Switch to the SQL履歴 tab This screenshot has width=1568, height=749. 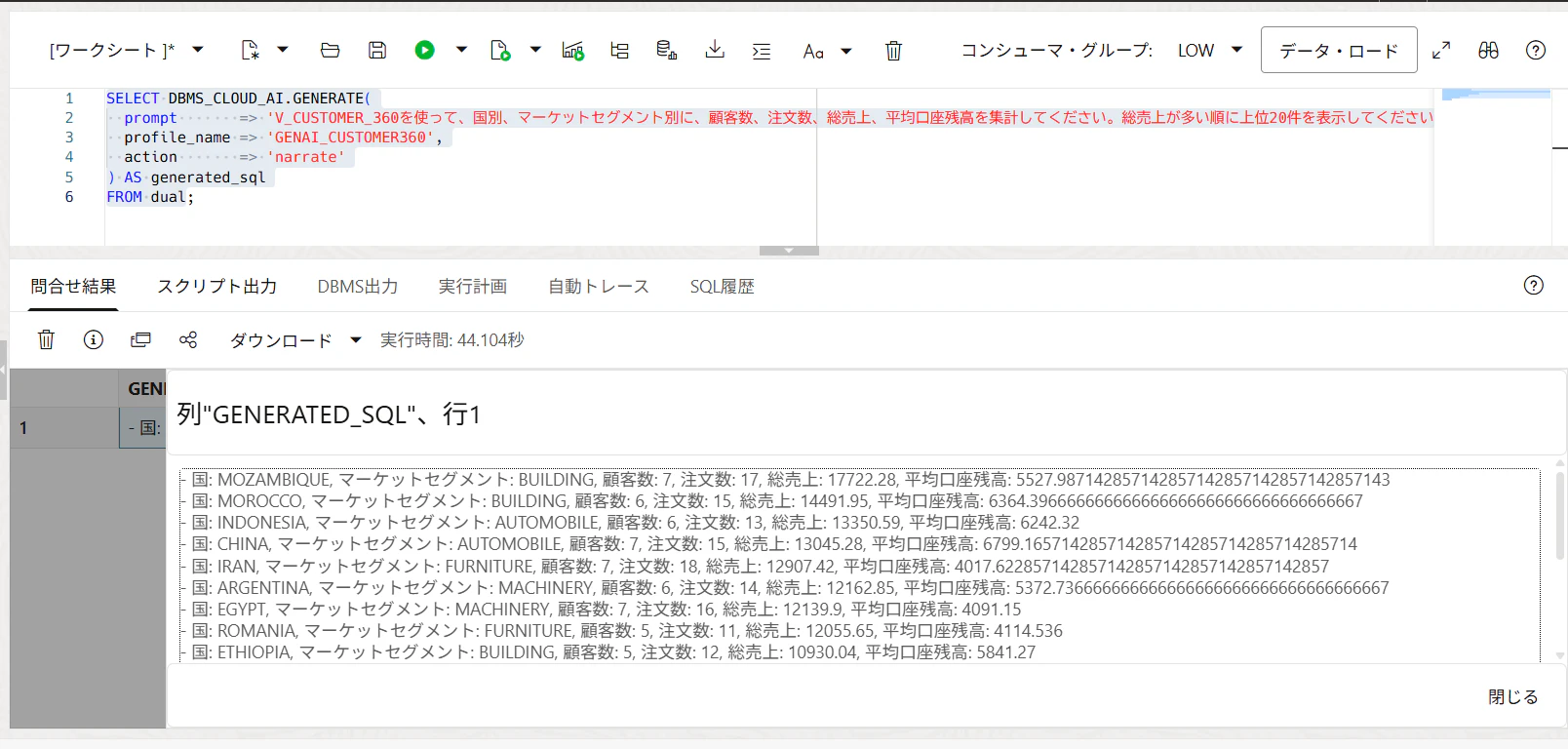coord(723,286)
